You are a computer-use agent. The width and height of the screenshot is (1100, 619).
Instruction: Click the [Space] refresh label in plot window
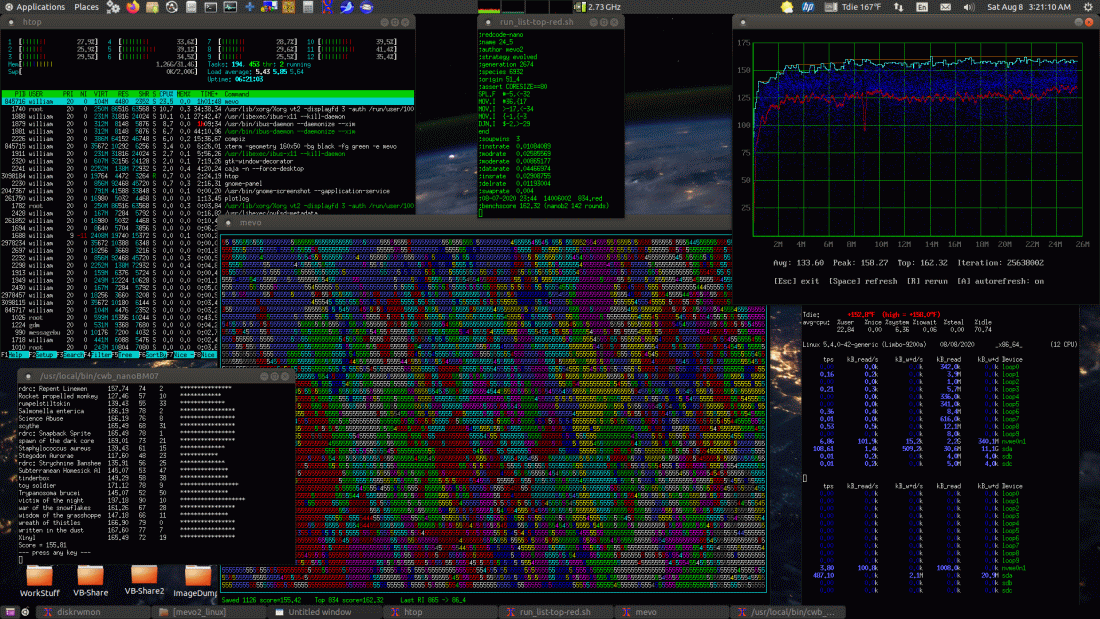coord(863,281)
